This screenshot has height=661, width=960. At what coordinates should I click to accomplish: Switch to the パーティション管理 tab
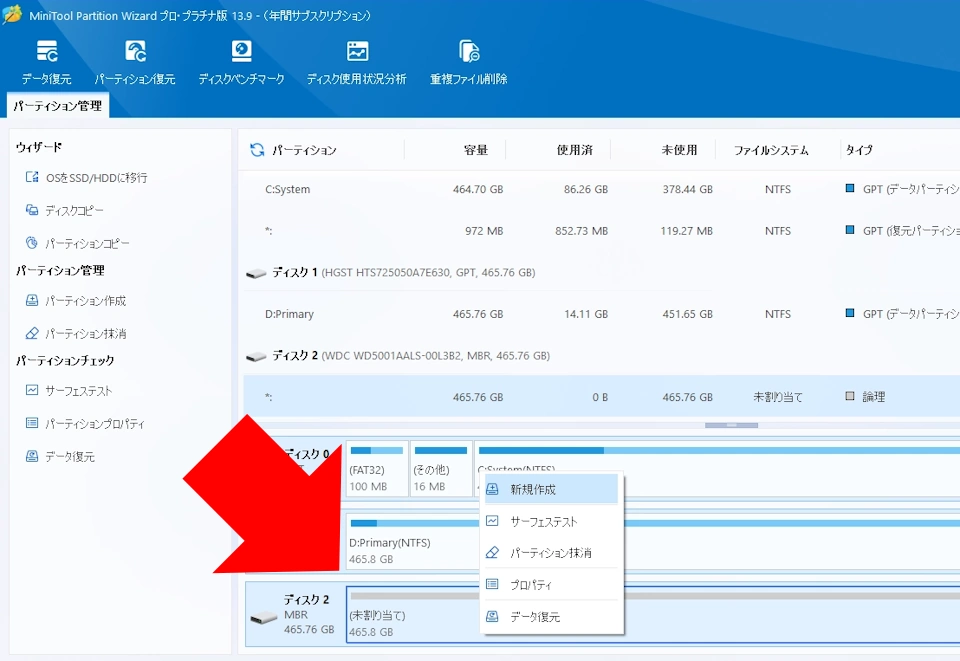pyautogui.click(x=58, y=106)
